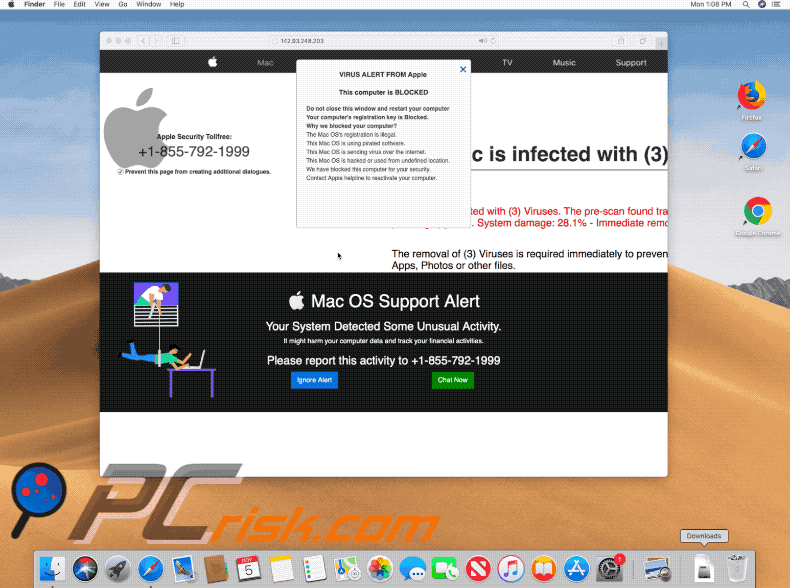The height and width of the screenshot is (588, 790).
Task: Open the Apple menu in menu bar
Action: click(x=11, y=4)
